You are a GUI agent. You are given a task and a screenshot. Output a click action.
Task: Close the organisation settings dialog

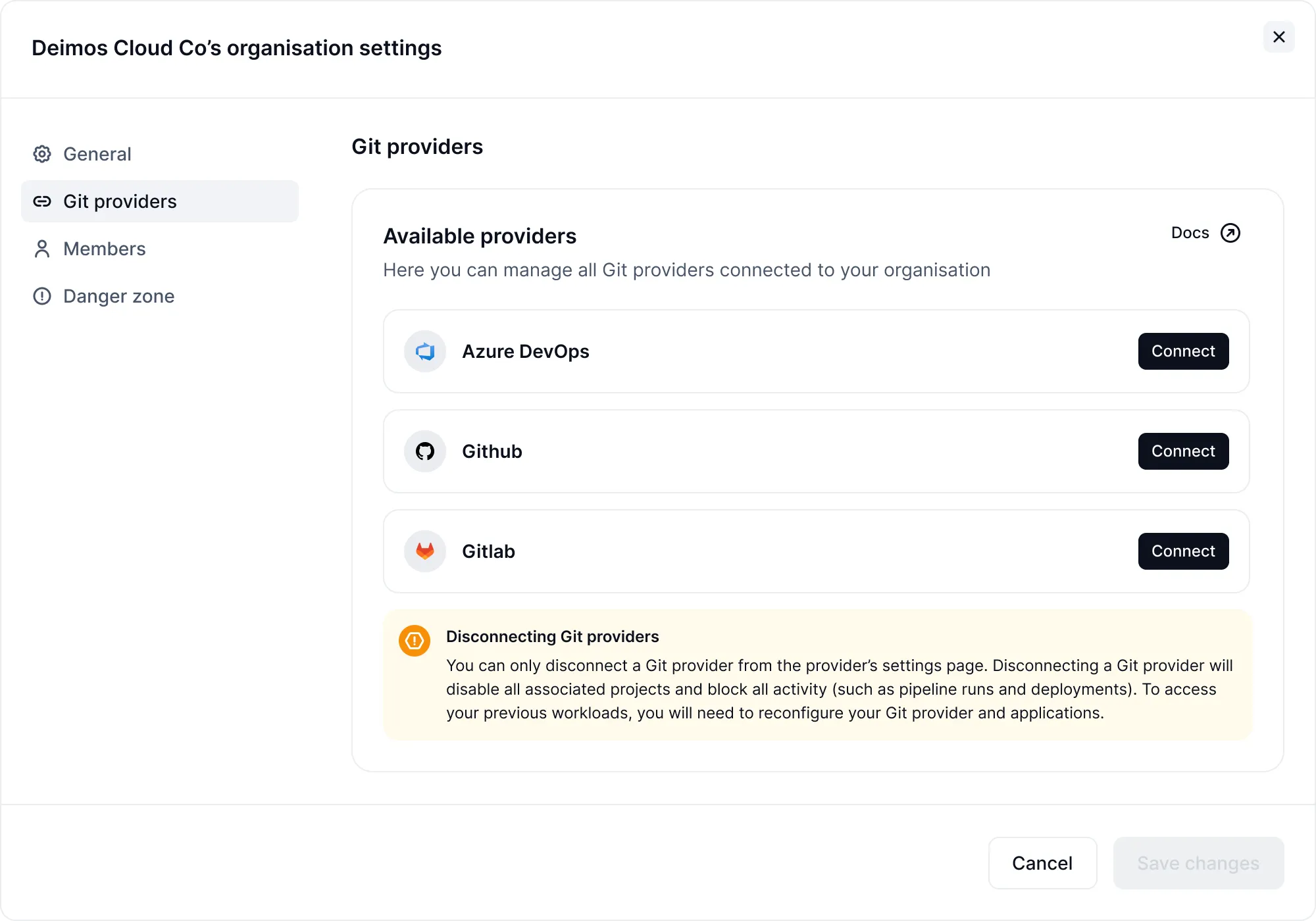[1279, 37]
